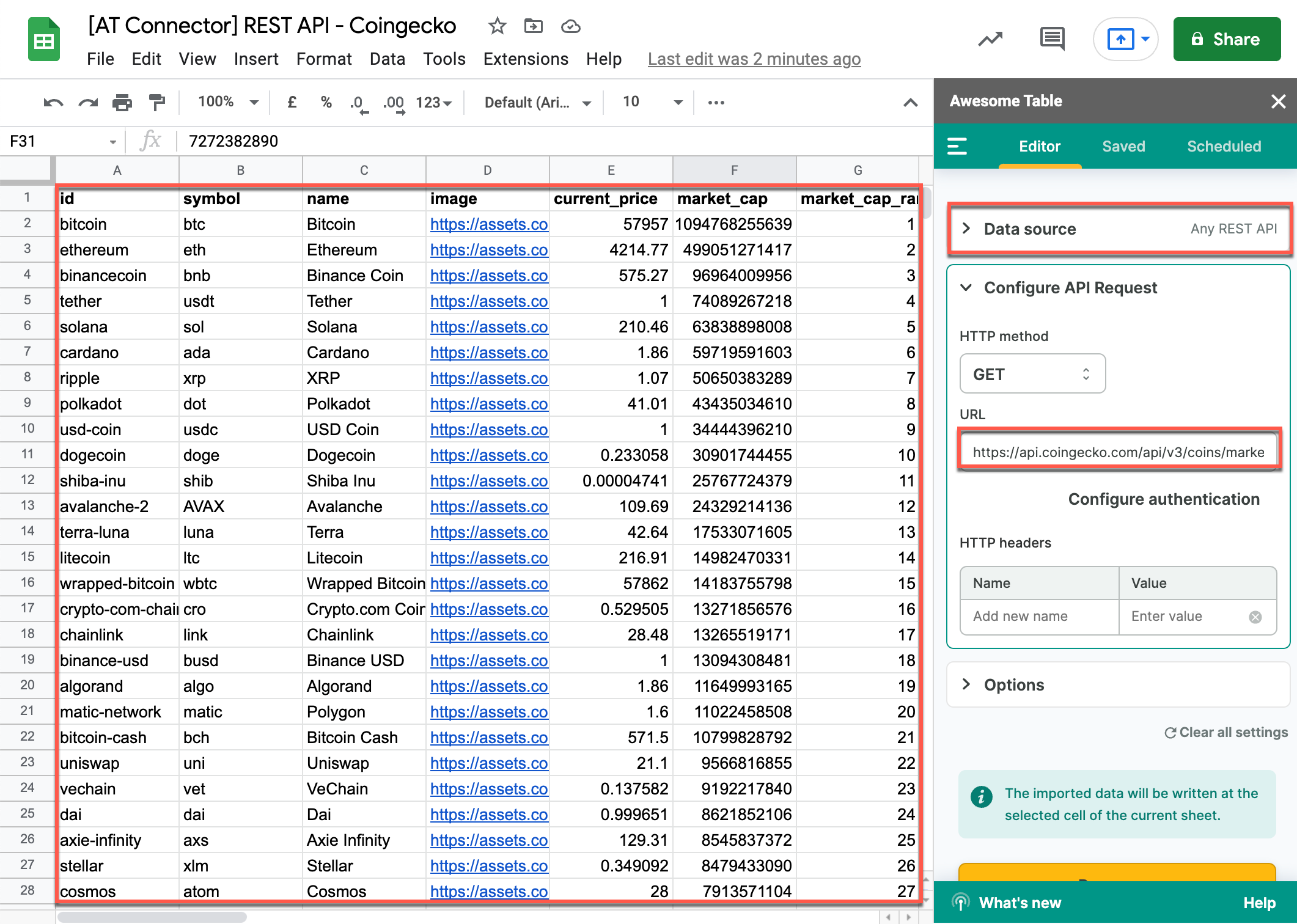Format as percent icon
Viewport: 1297px width, 924px height.
point(326,102)
